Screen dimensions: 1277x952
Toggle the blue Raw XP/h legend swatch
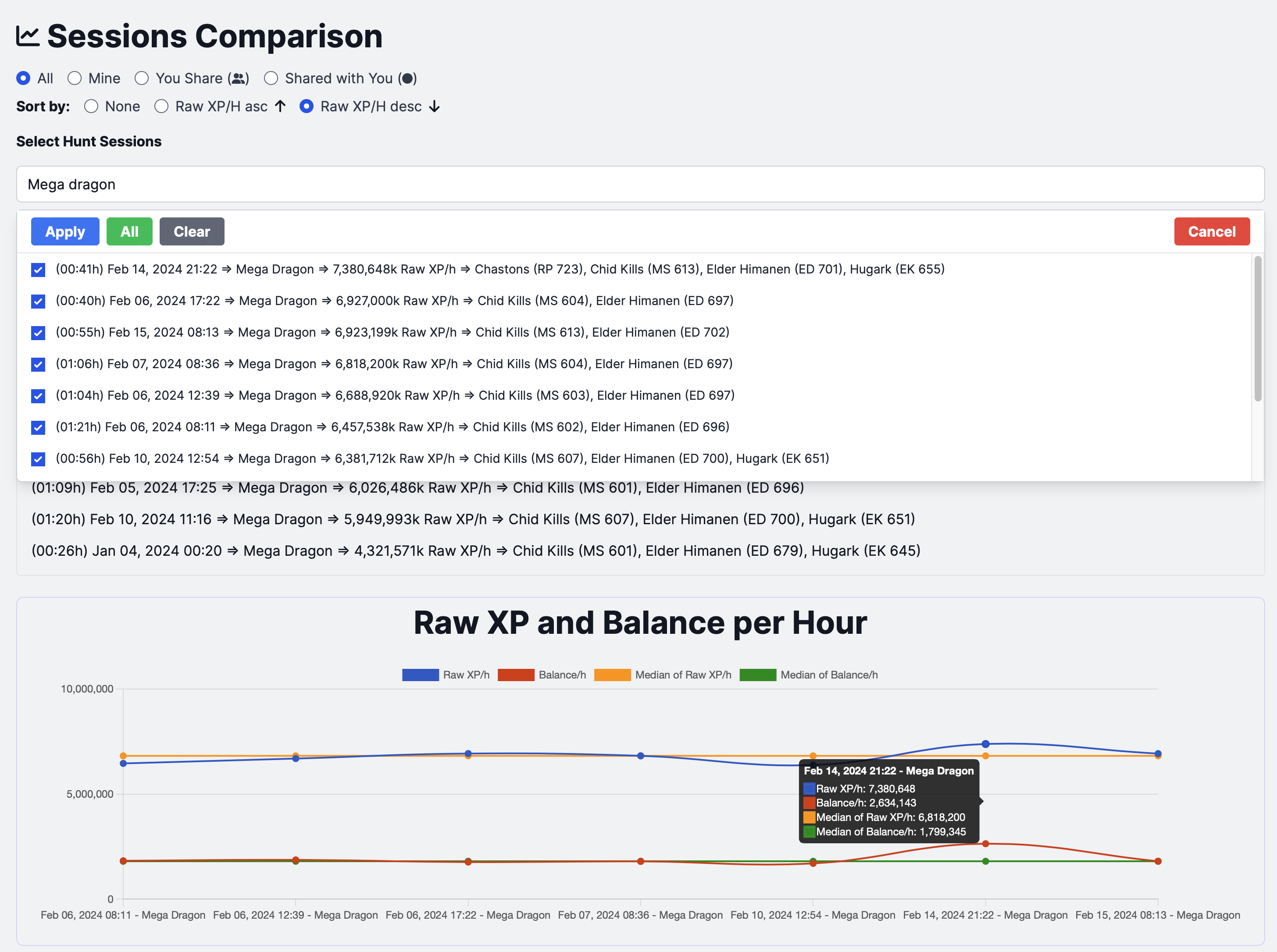[x=420, y=675]
